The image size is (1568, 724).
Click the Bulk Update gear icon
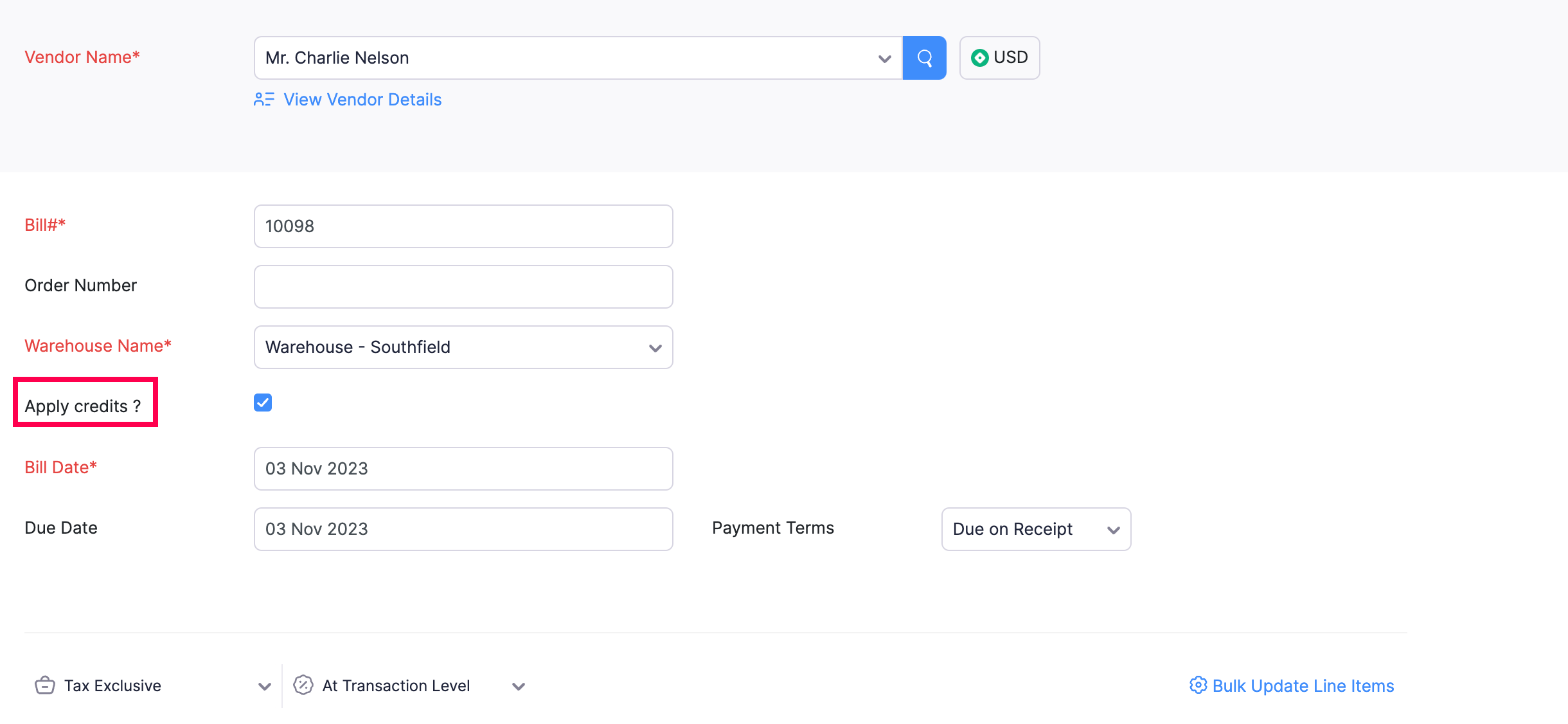click(x=1198, y=685)
